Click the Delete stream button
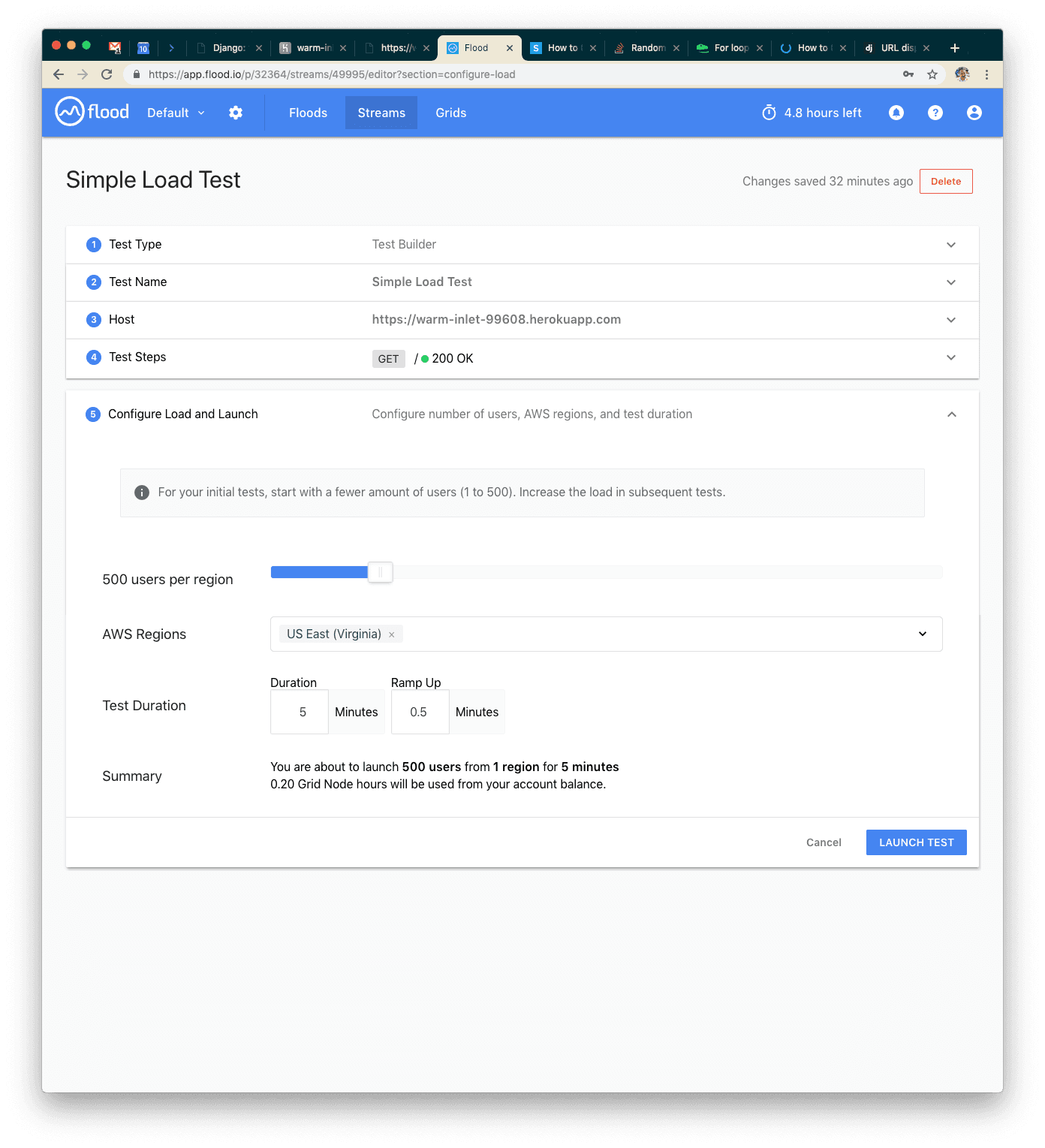The image size is (1045, 1148). [x=945, y=182]
